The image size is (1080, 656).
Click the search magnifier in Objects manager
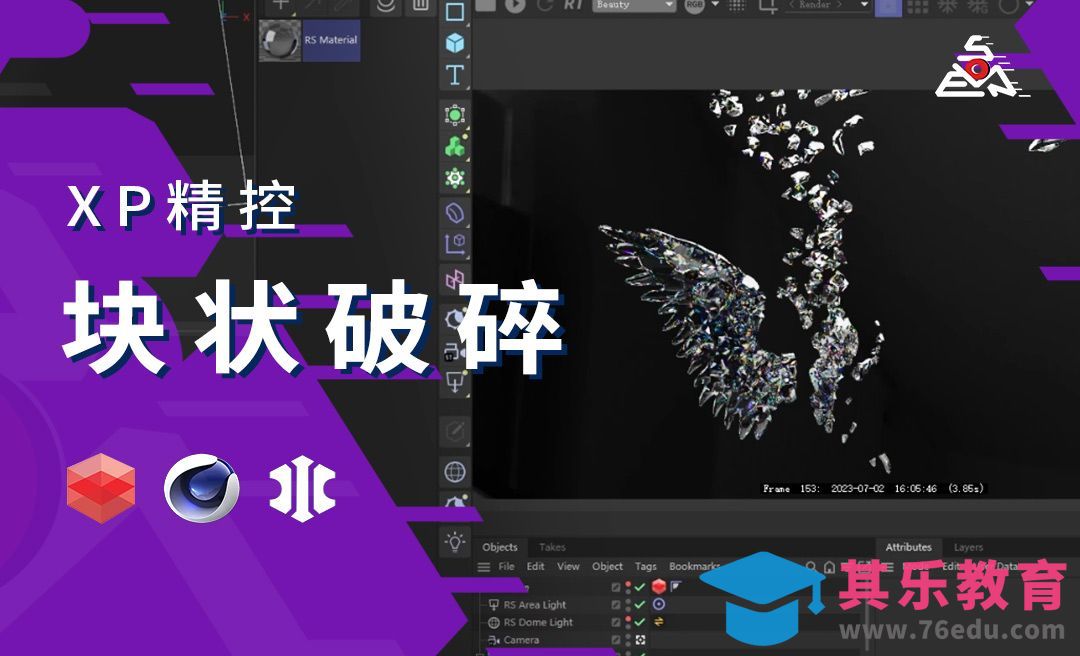click(812, 566)
